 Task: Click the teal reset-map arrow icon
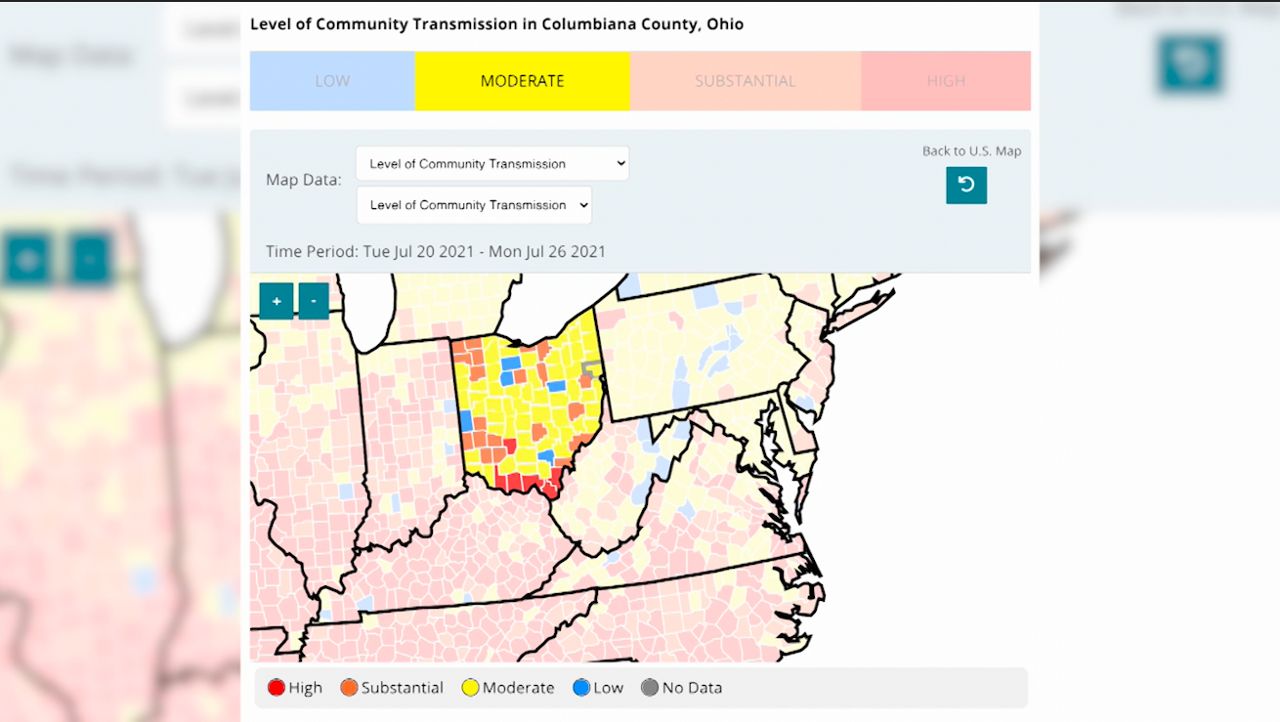tap(966, 185)
